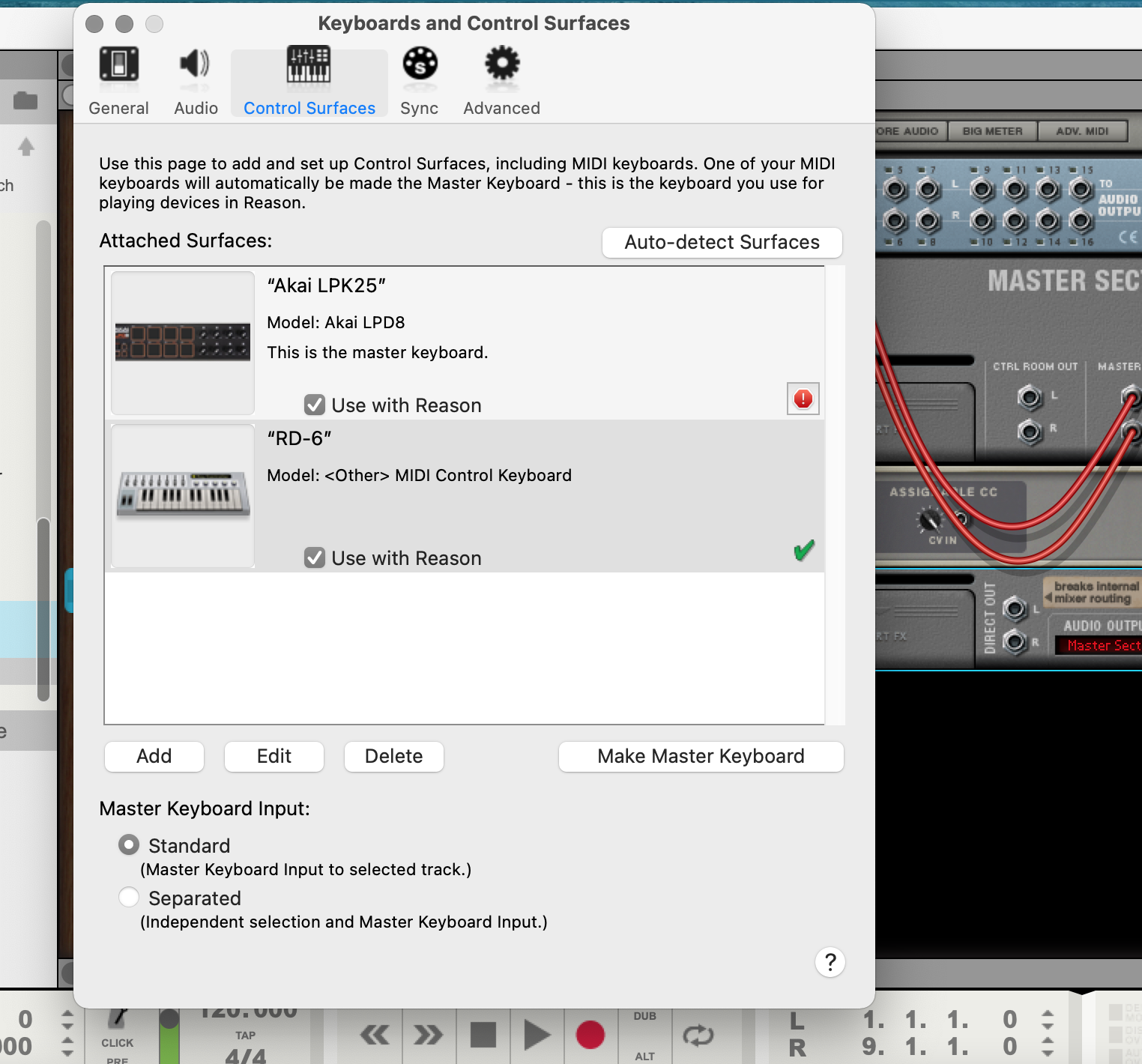The image size is (1142, 1064).
Task: Click the fast forward button in transport
Action: tap(428, 1035)
